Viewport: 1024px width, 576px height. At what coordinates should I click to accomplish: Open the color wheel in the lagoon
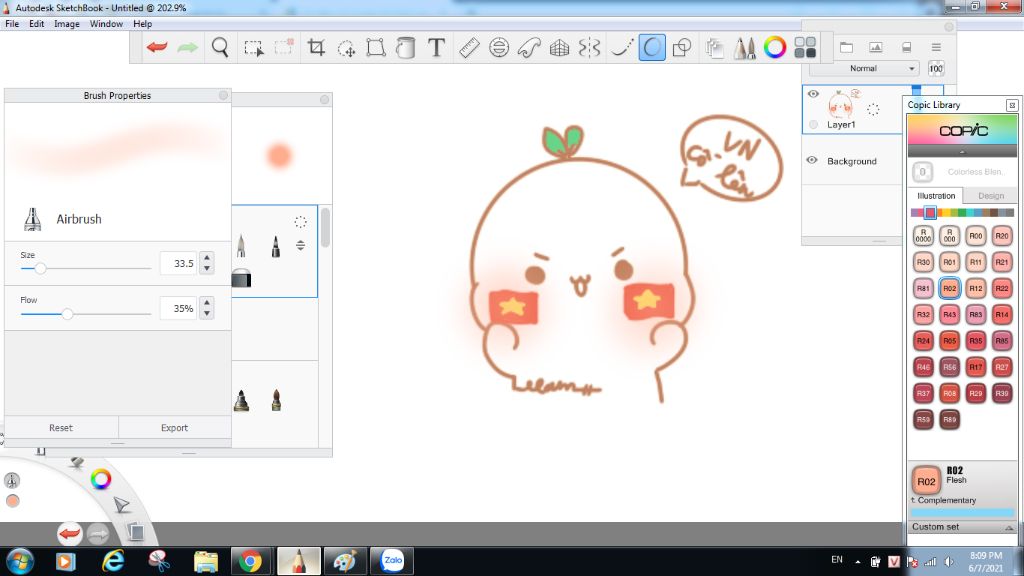[101, 479]
